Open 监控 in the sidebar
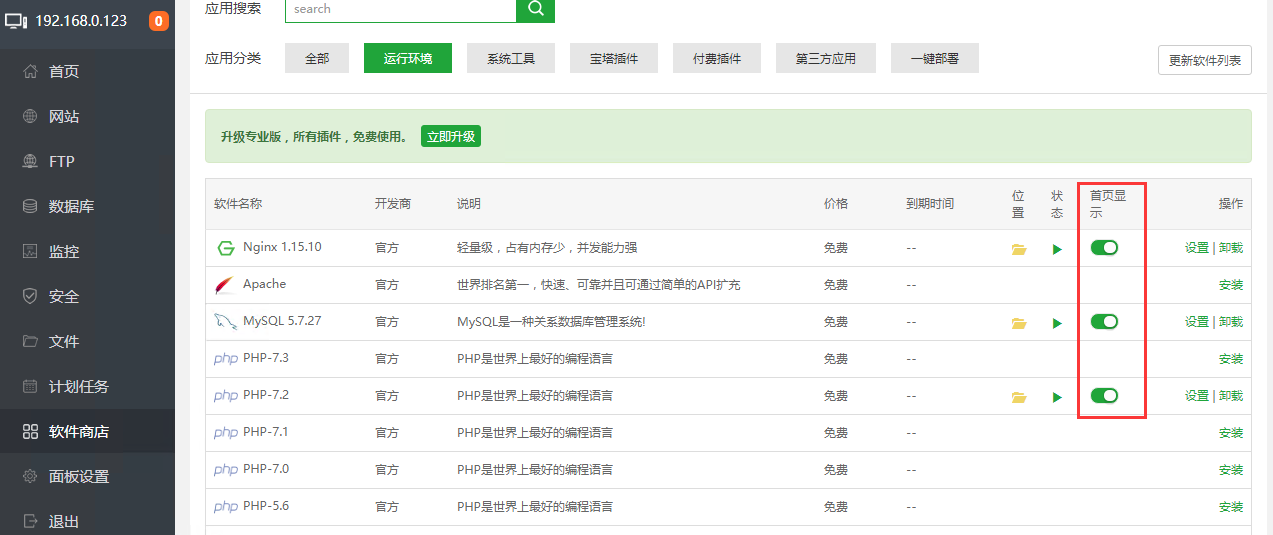This screenshot has height=535, width=1273. point(87,251)
